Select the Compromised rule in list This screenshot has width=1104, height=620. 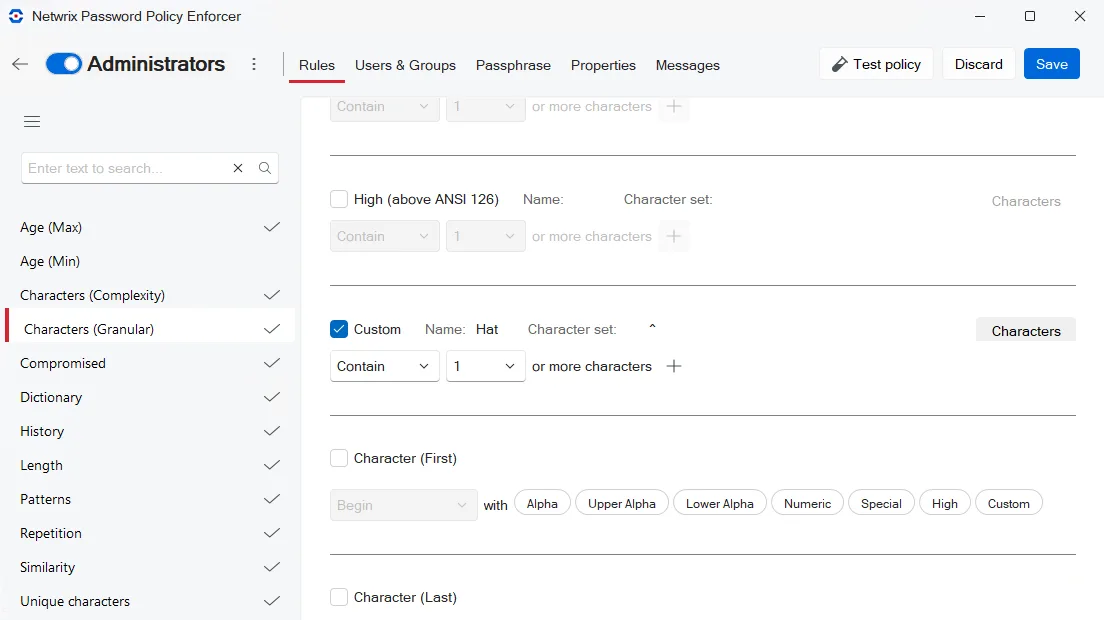coord(150,363)
